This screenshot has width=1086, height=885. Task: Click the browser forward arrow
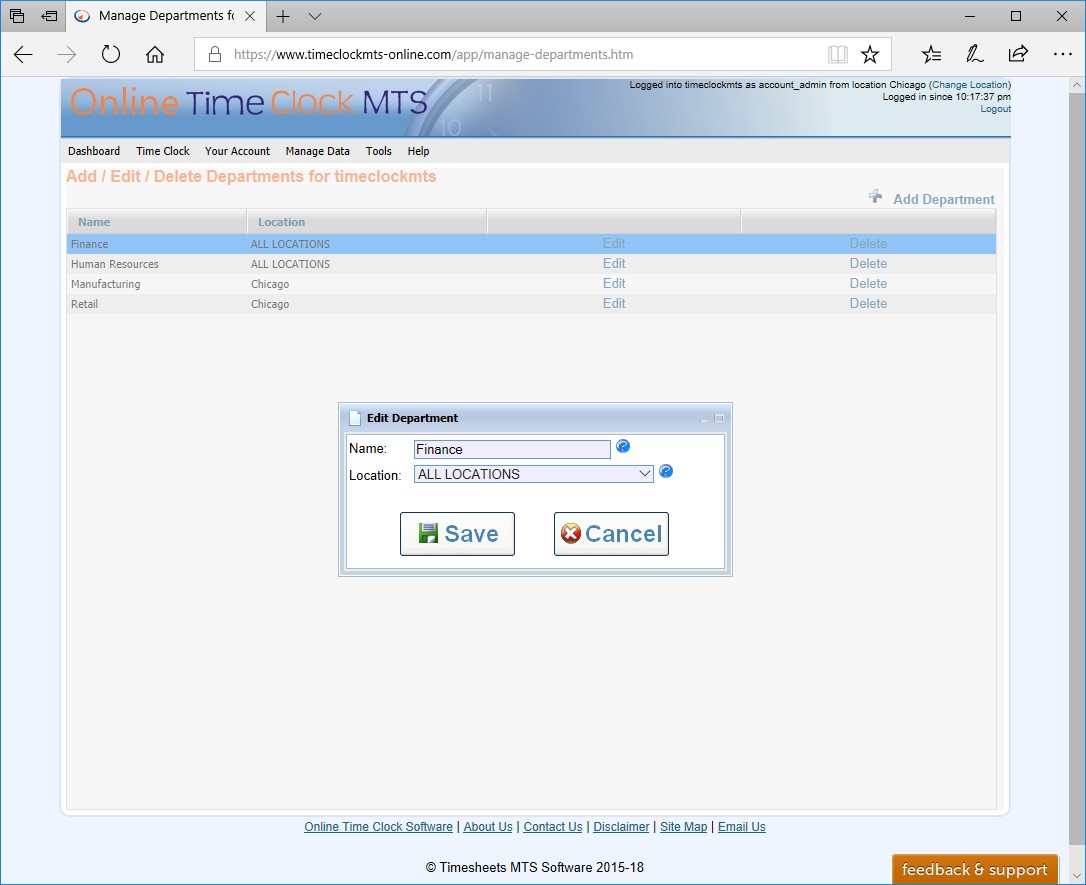tap(66, 55)
